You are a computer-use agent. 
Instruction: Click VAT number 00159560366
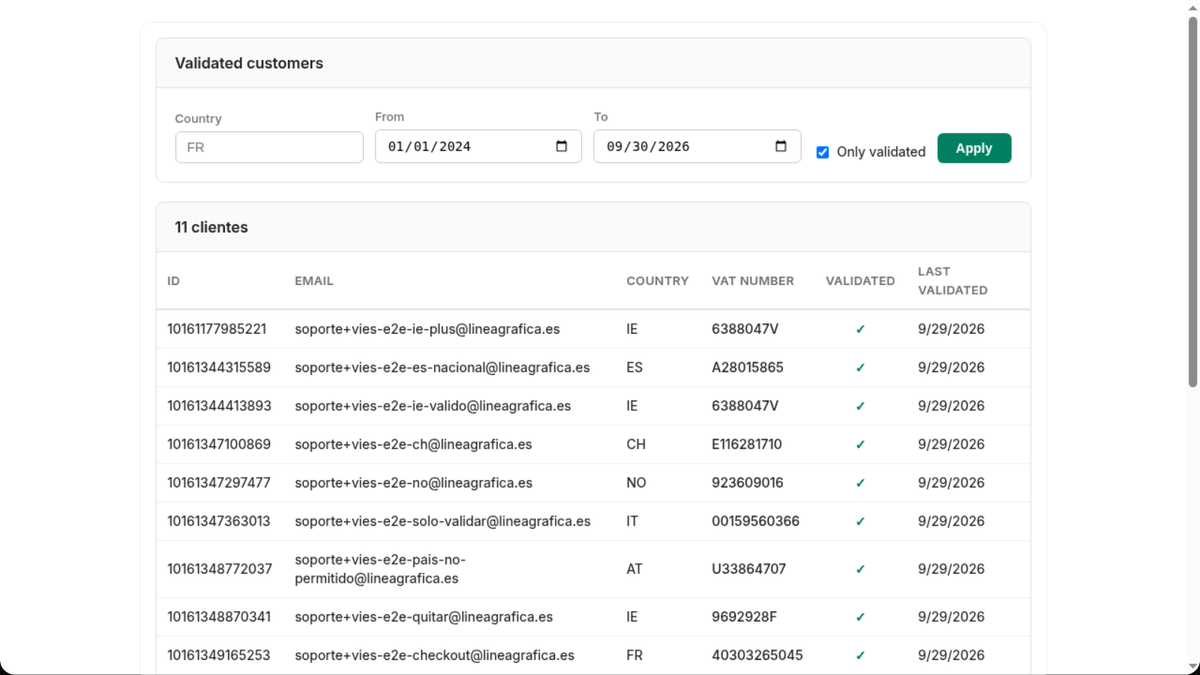(x=756, y=521)
